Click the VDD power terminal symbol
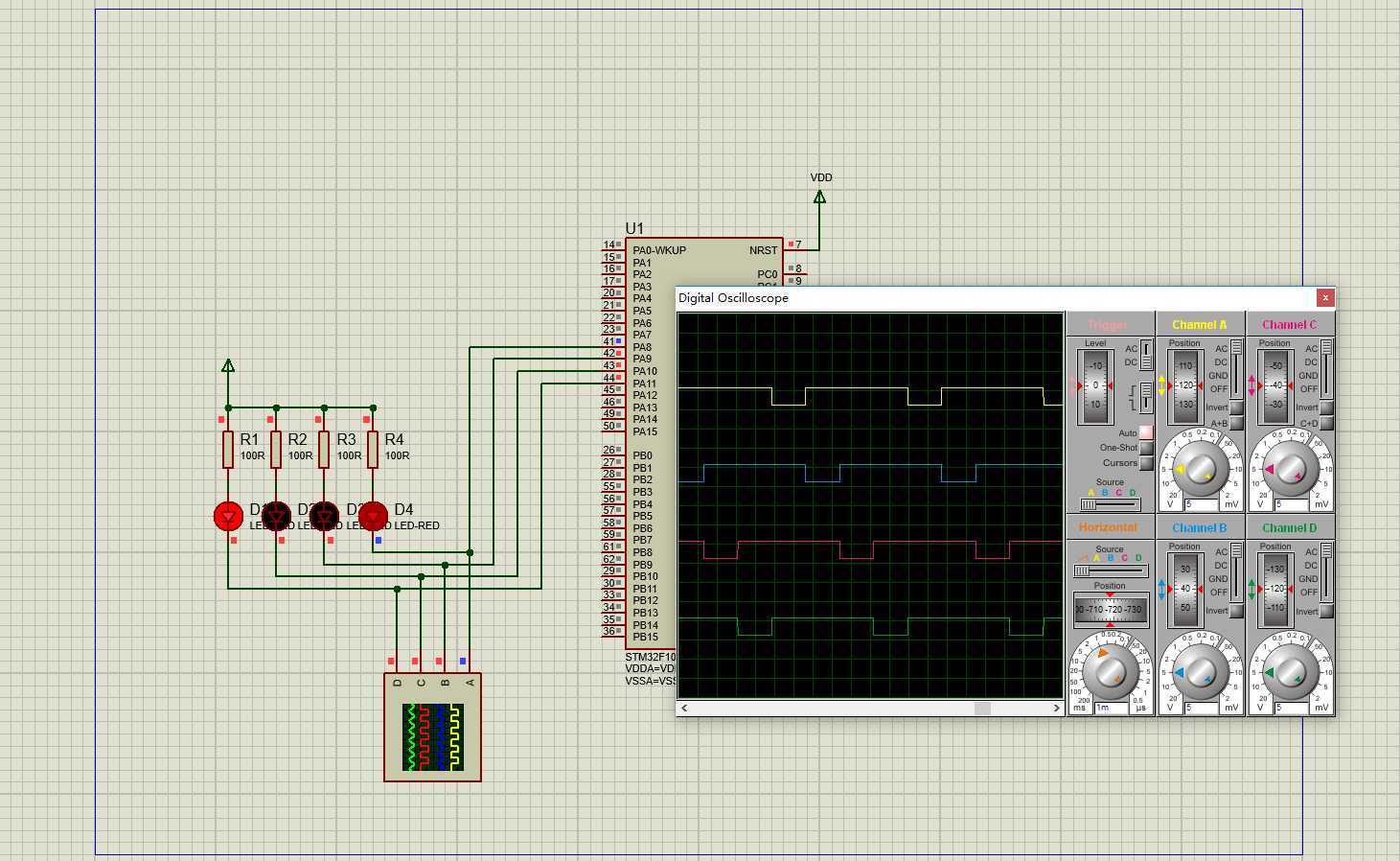The width and height of the screenshot is (1400, 861). click(819, 198)
